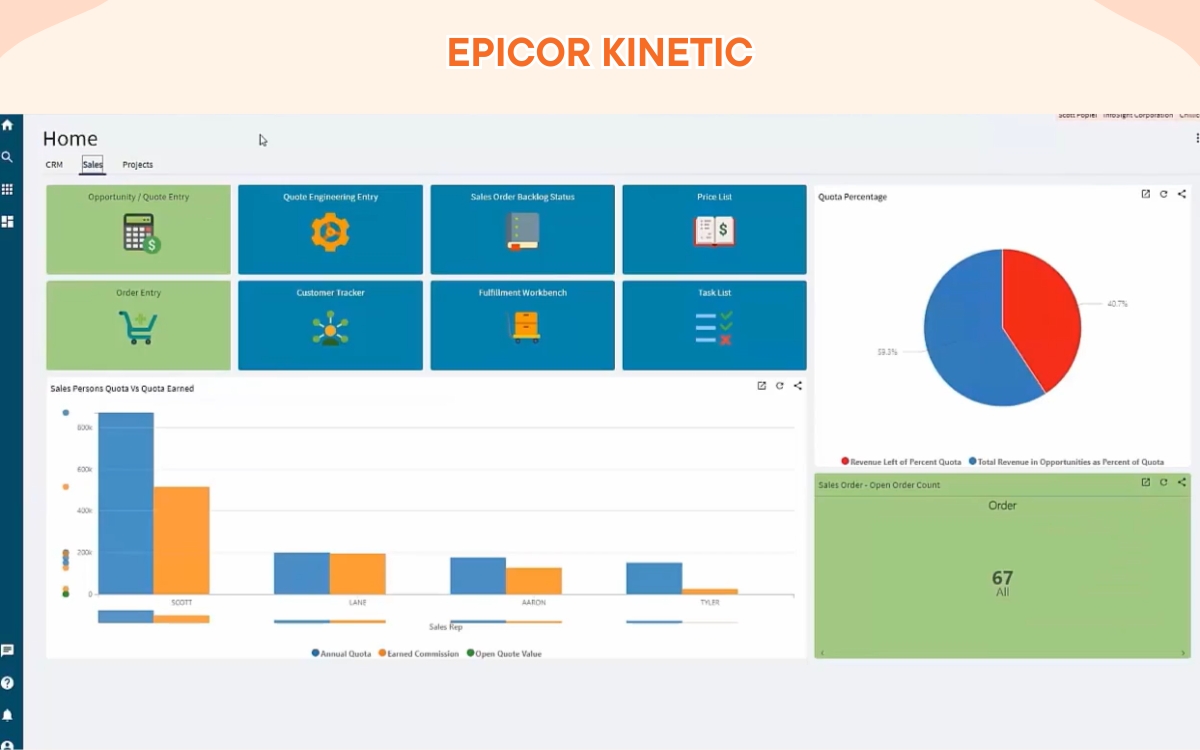
Task: Switch to the CRM tab
Action: point(54,164)
